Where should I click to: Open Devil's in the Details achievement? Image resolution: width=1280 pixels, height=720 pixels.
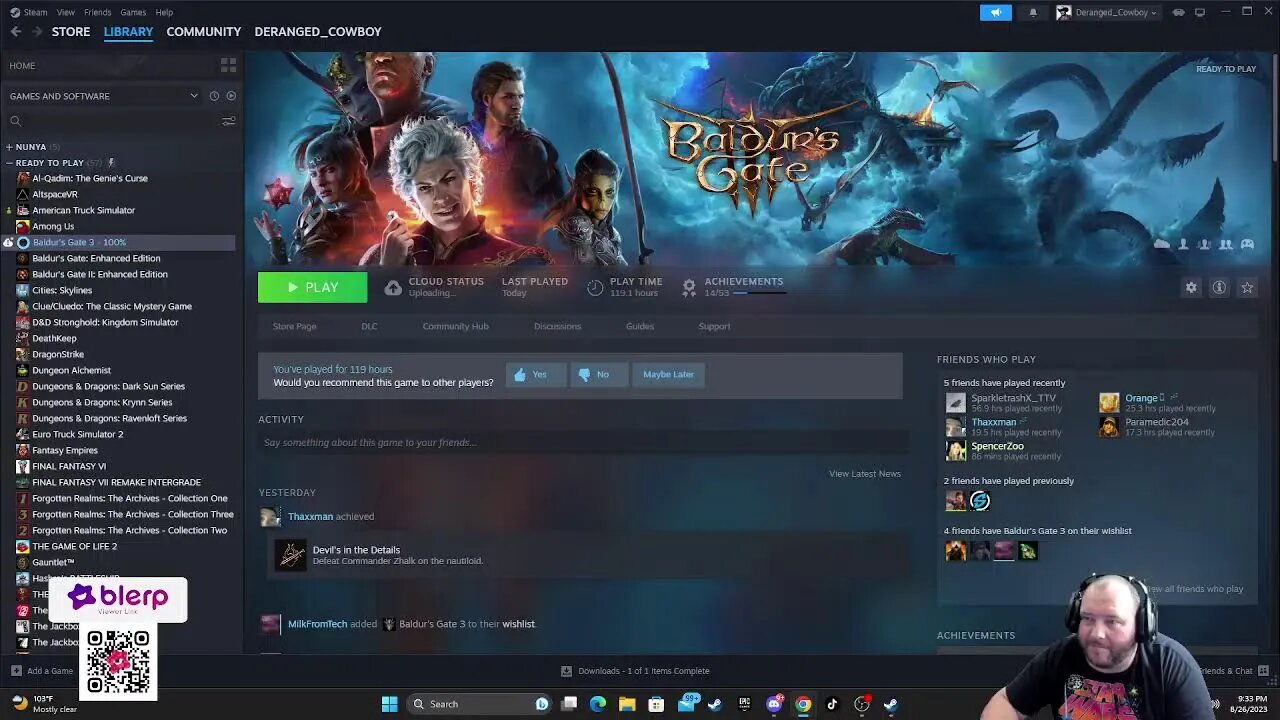pos(356,550)
